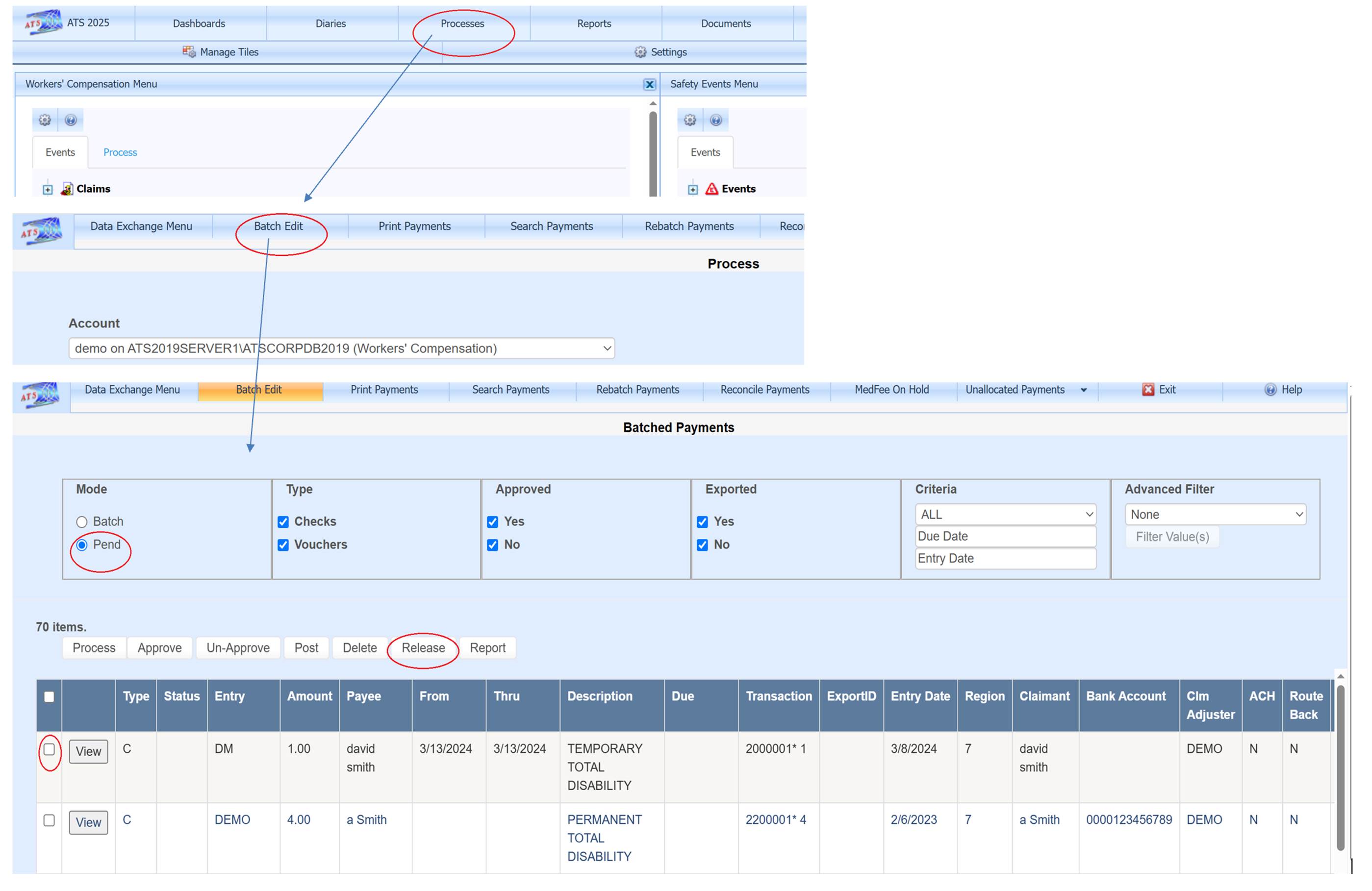Click the Due Date input field
Viewport: 1372px width, 891px height.
[1005, 536]
